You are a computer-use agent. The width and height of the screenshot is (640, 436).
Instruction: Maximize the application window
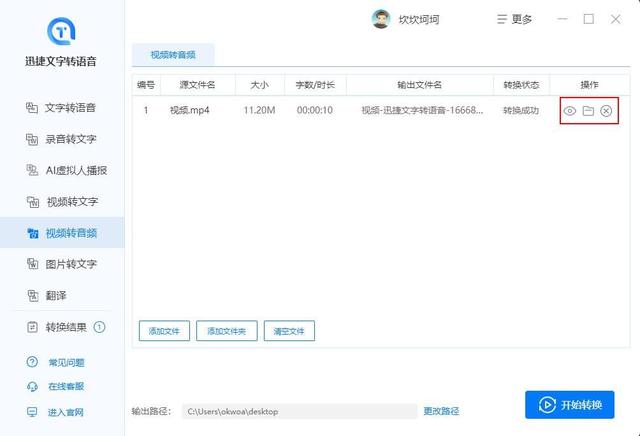coord(589,19)
